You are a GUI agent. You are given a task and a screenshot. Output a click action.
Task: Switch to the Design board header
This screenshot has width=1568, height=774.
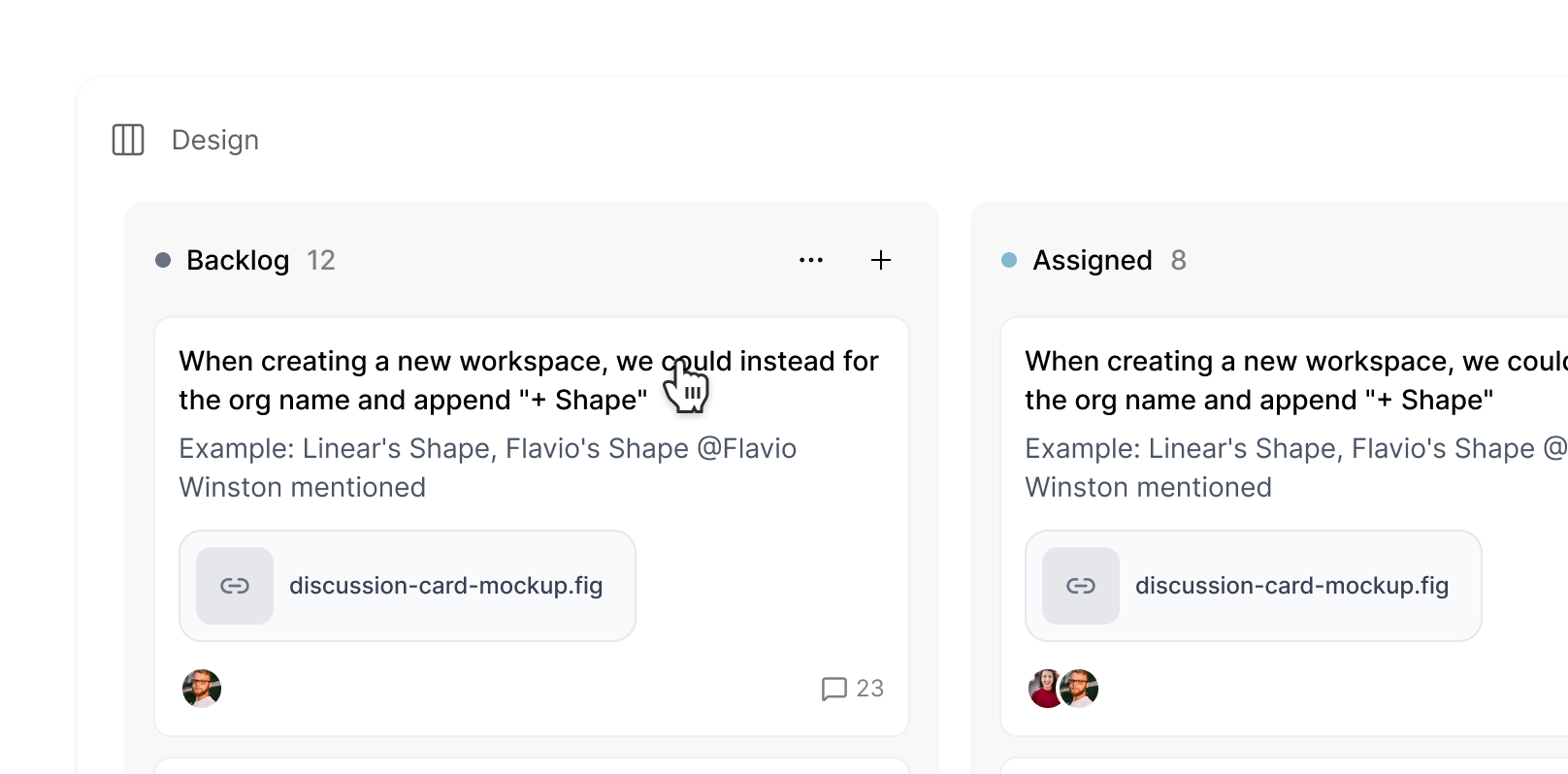pos(214,140)
